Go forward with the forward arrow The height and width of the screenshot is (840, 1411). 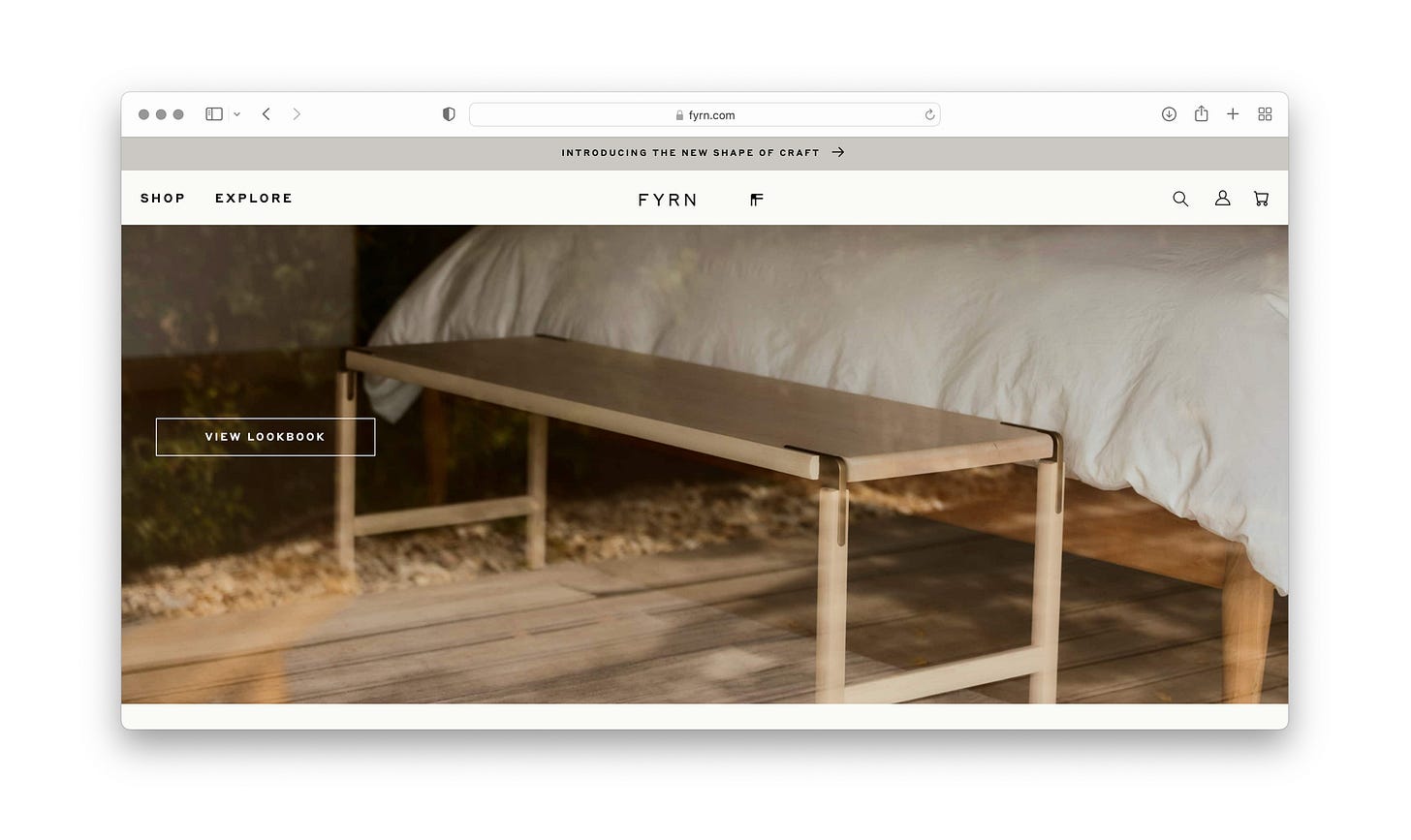[297, 114]
